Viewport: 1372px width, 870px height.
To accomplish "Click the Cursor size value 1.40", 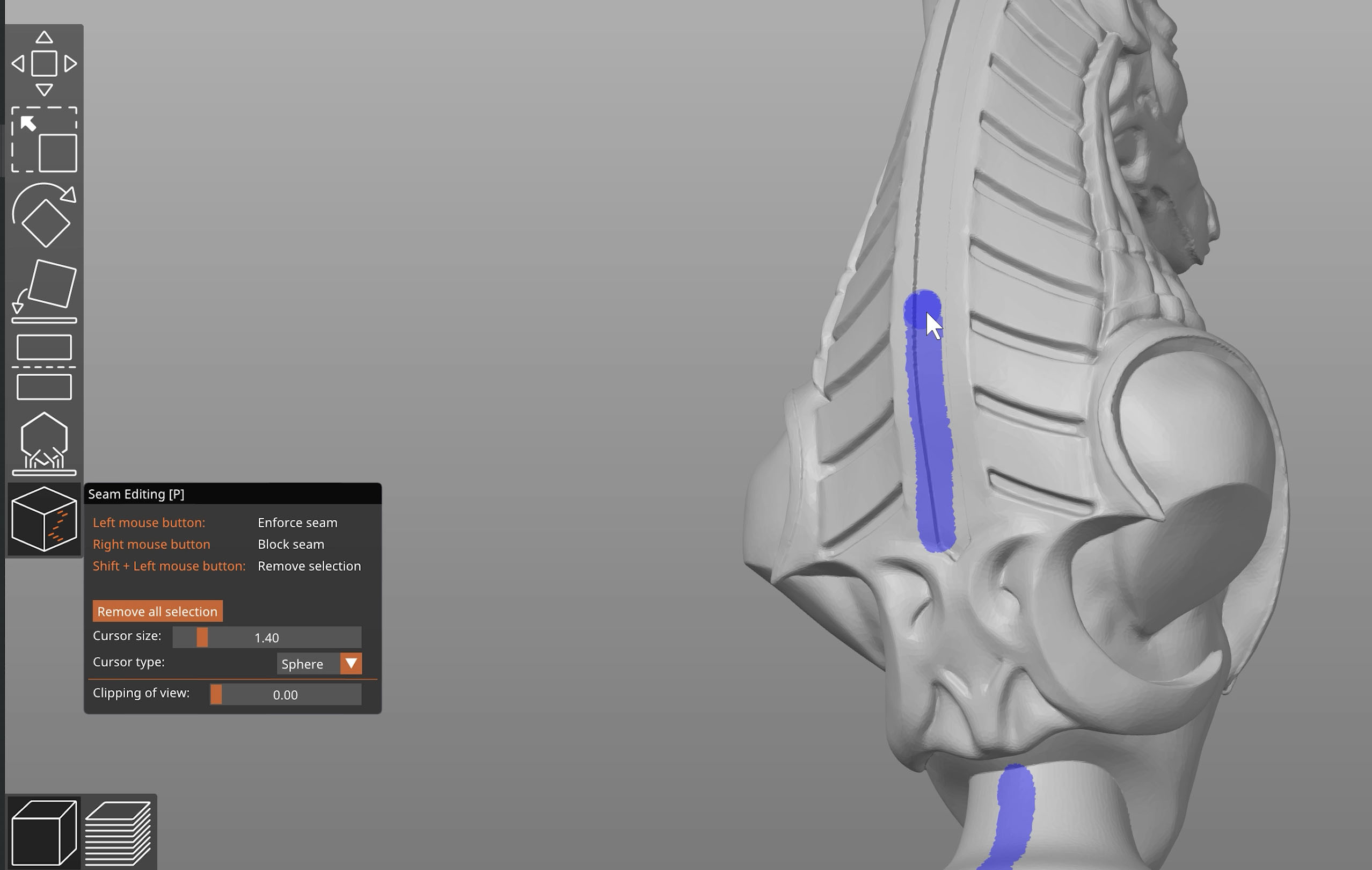I will click(267, 637).
